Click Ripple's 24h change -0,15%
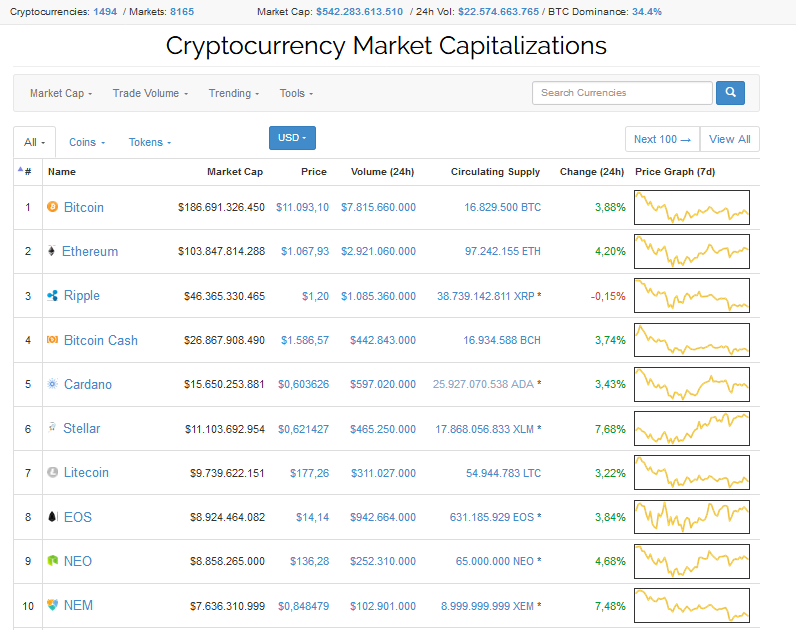 pos(608,296)
